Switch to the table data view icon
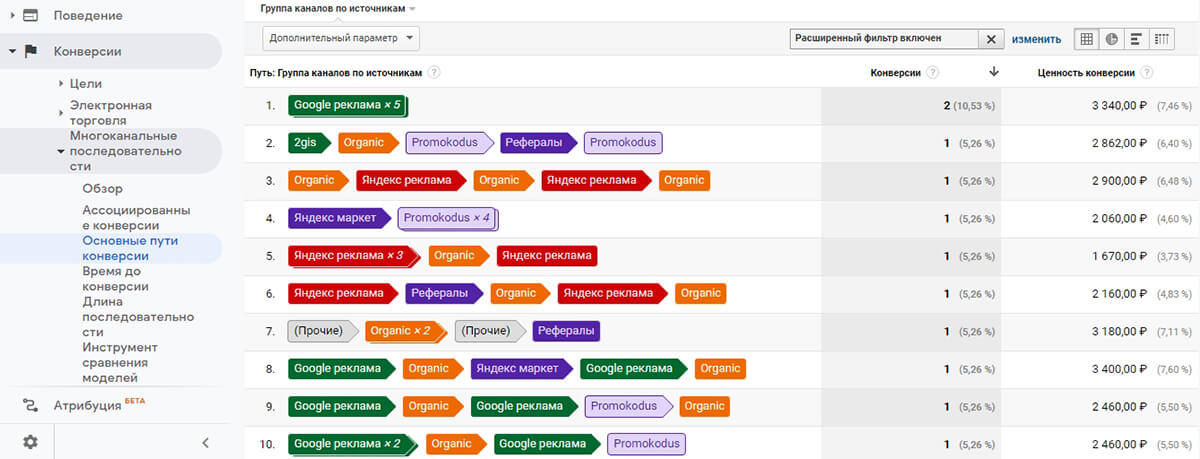 point(1086,39)
